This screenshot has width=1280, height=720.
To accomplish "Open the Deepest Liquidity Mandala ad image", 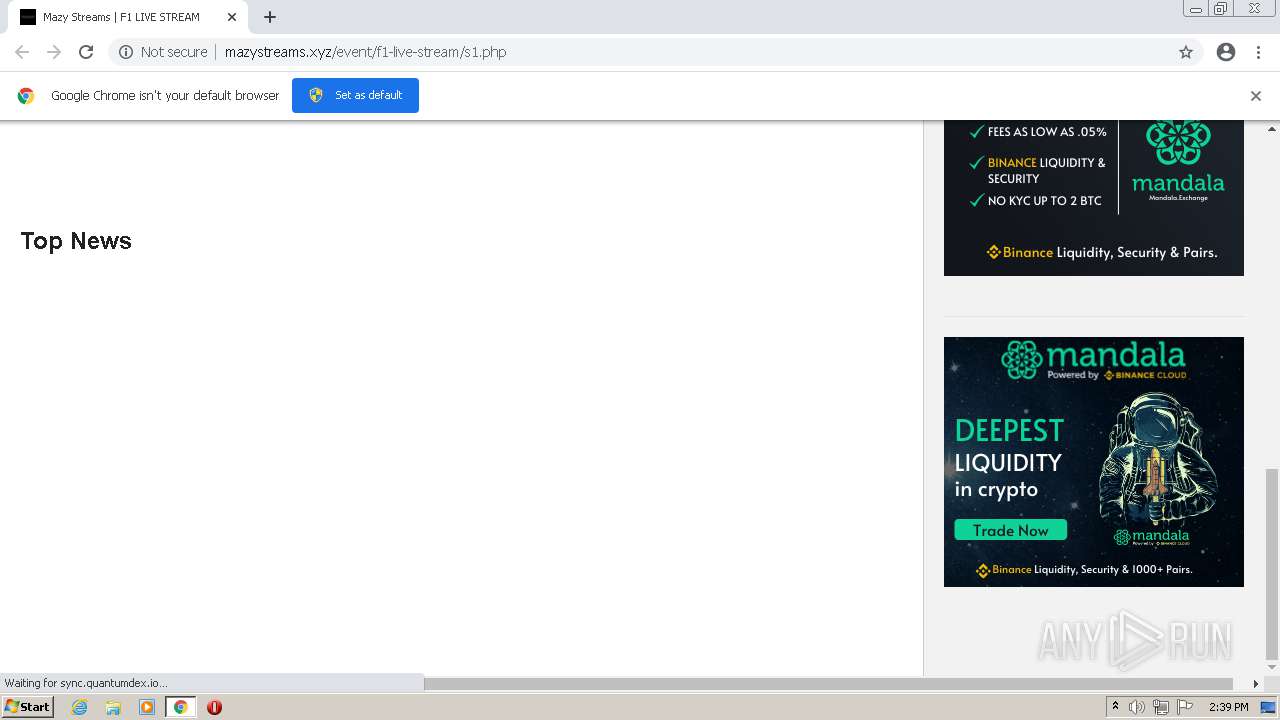I will pyautogui.click(x=1094, y=462).
